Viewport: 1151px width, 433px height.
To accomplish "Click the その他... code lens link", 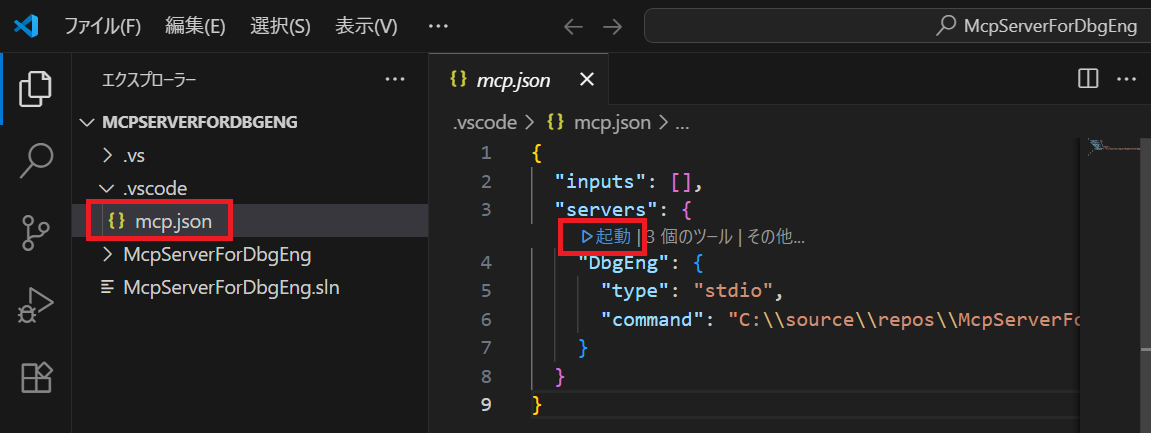I will 776,236.
